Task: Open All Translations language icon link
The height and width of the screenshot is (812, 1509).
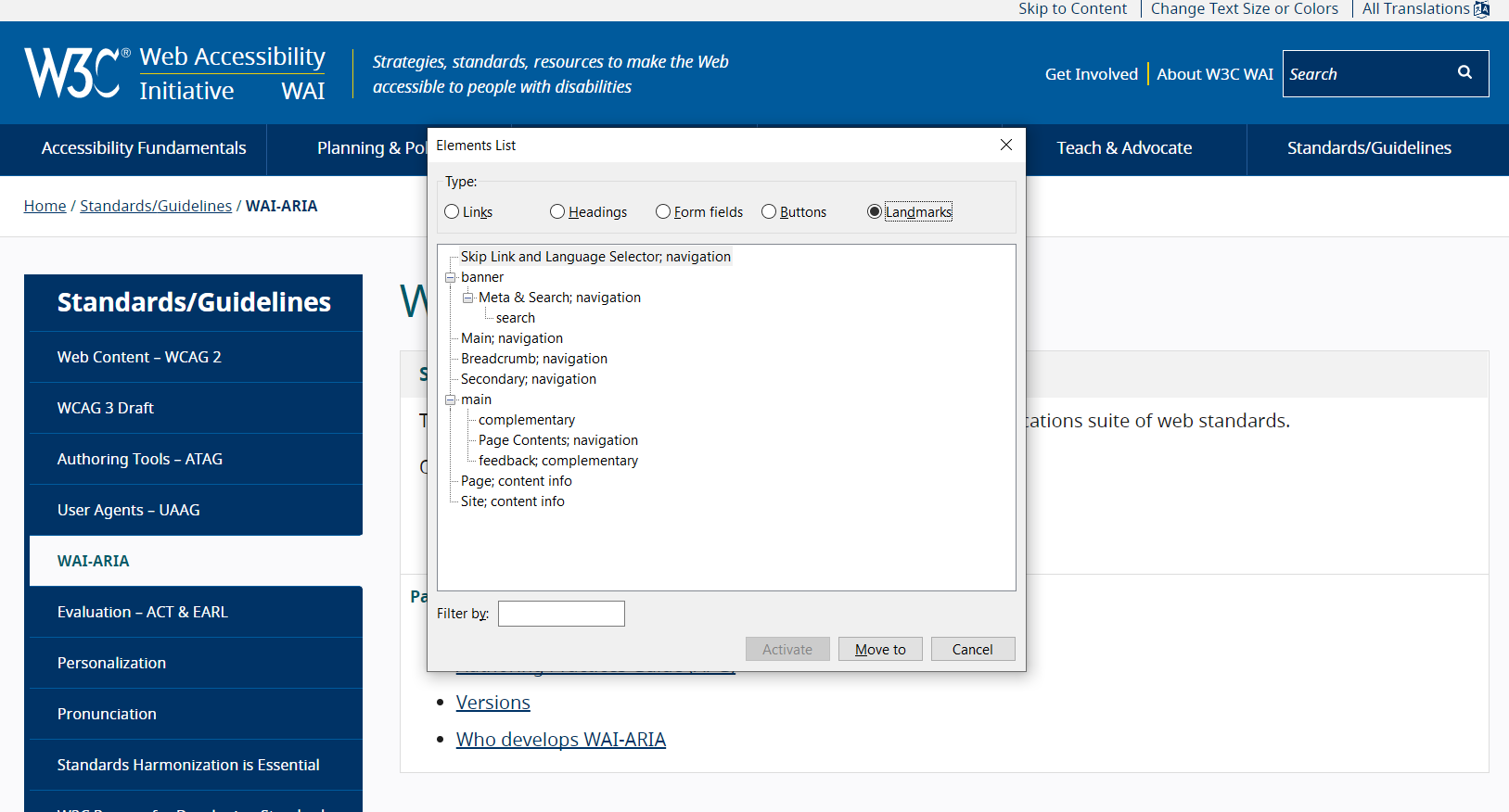Action: pyautogui.click(x=1481, y=9)
